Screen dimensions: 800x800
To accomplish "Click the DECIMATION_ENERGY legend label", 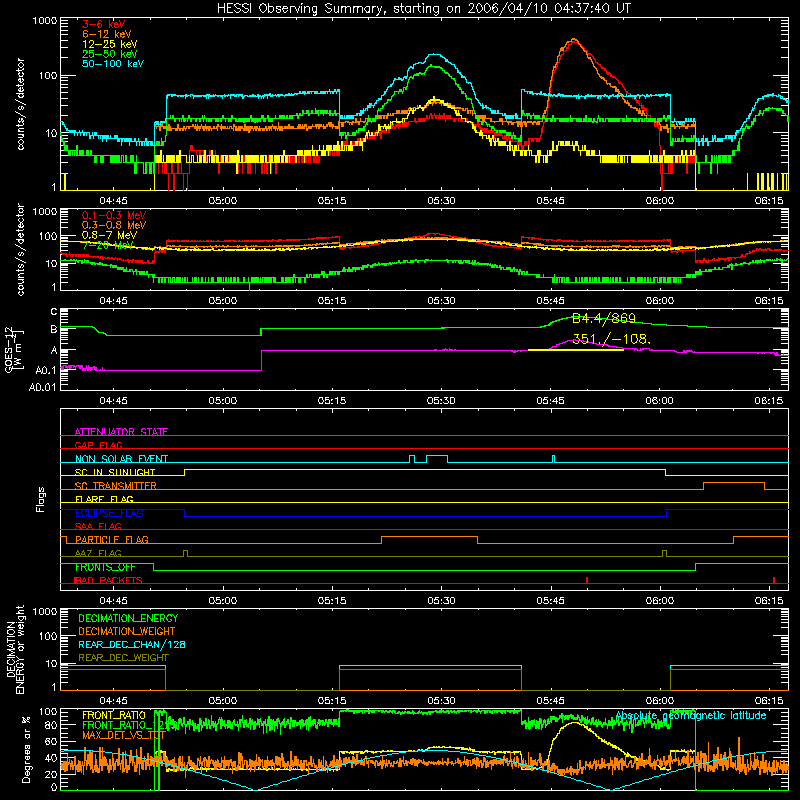I will point(128,618).
